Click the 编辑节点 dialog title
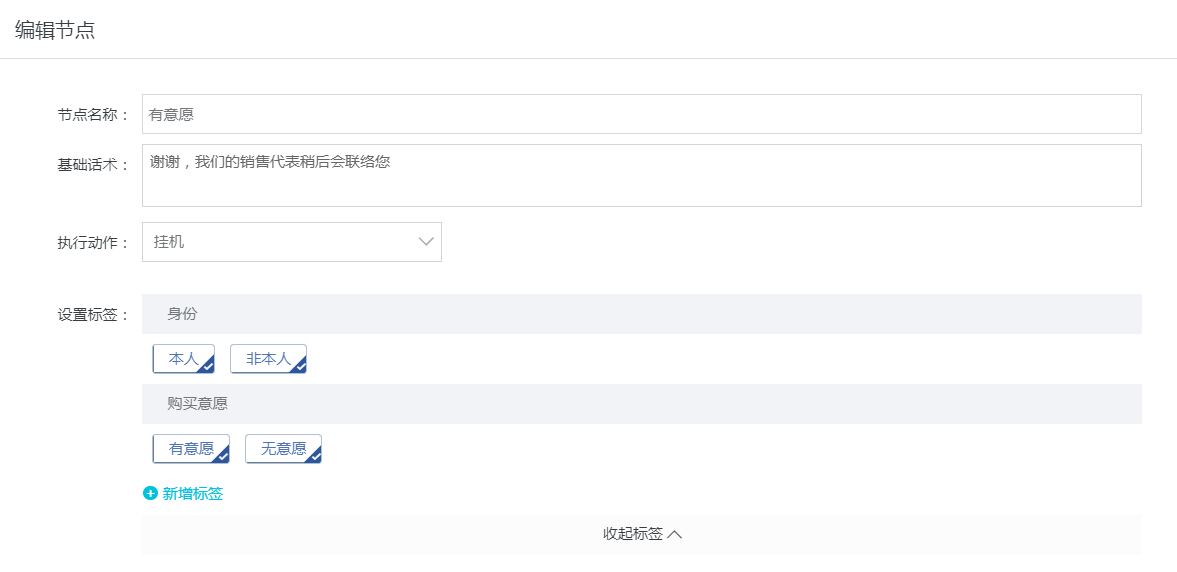The image size is (1177, 572). (x=55, y=30)
